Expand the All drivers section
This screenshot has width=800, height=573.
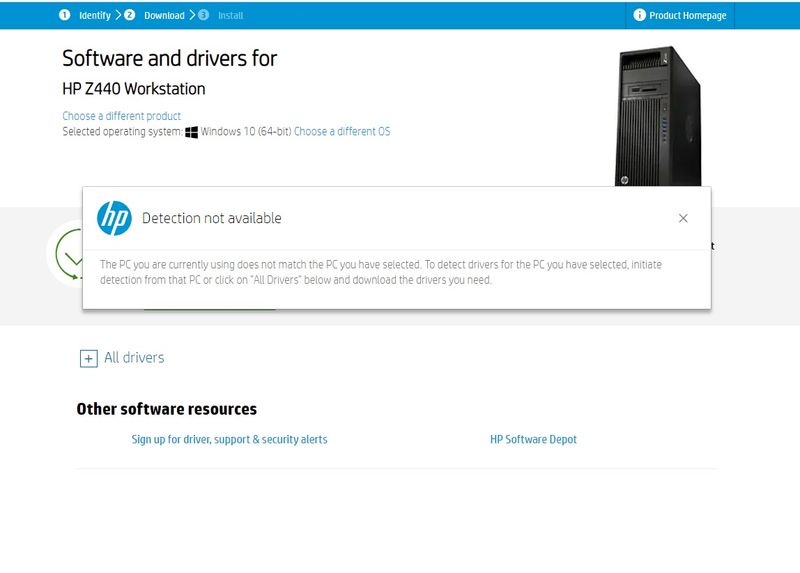point(89,358)
